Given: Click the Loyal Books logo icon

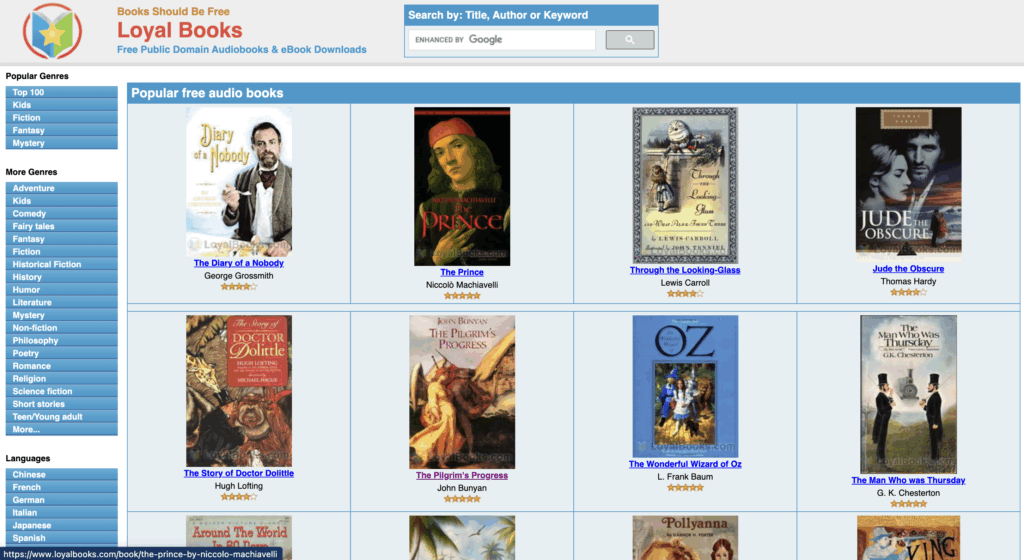Looking at the screenshot, I should [52, 31].
